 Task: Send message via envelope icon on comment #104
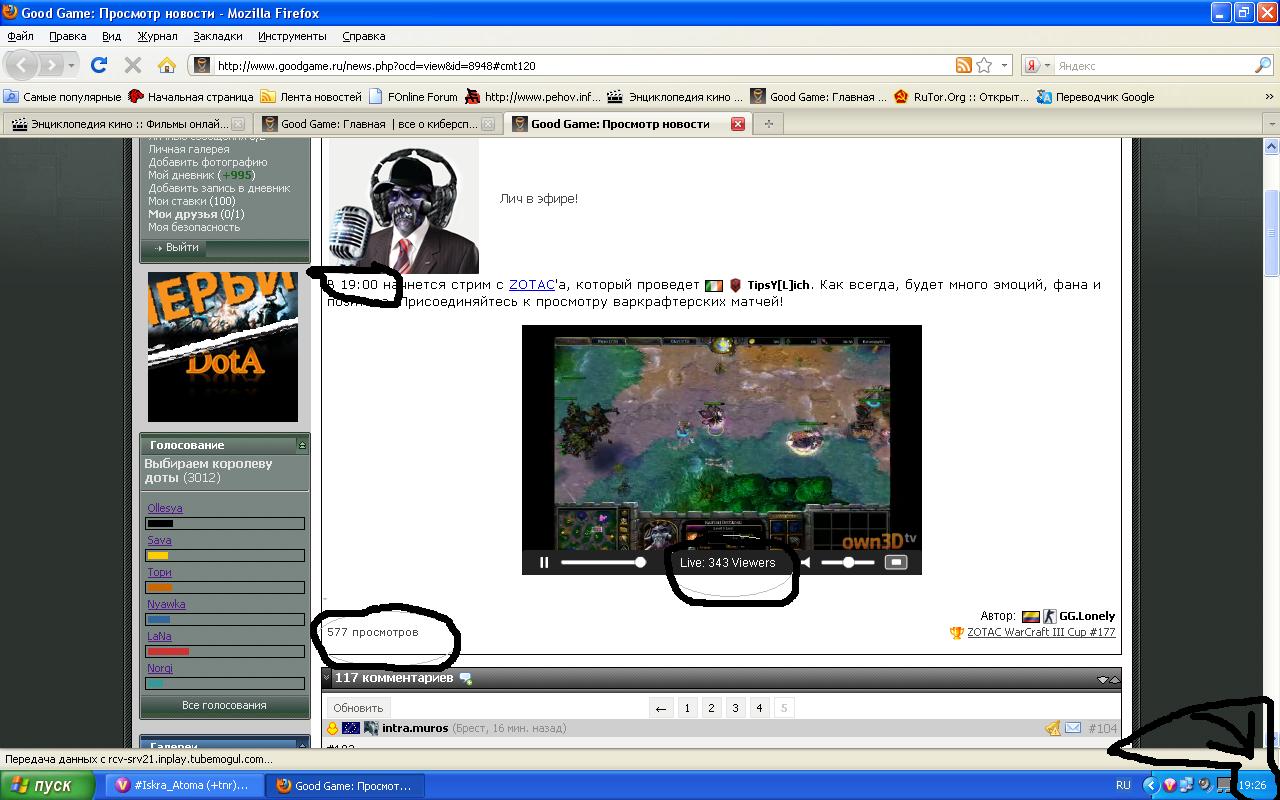pyautogui.click(x=1073, y=728)
